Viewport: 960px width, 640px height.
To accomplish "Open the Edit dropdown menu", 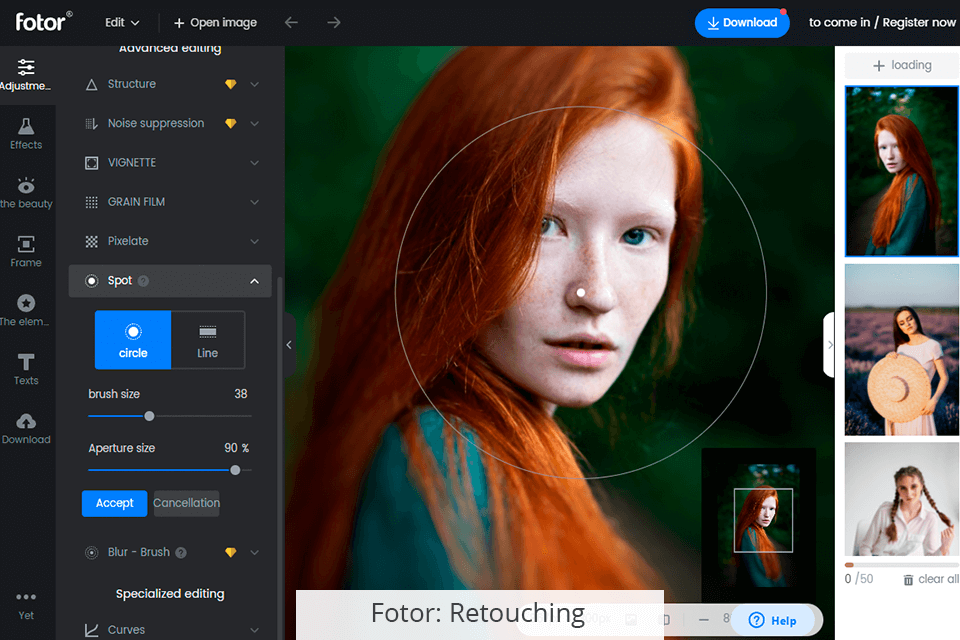I will pyautogui.click(x=122, y=22).
